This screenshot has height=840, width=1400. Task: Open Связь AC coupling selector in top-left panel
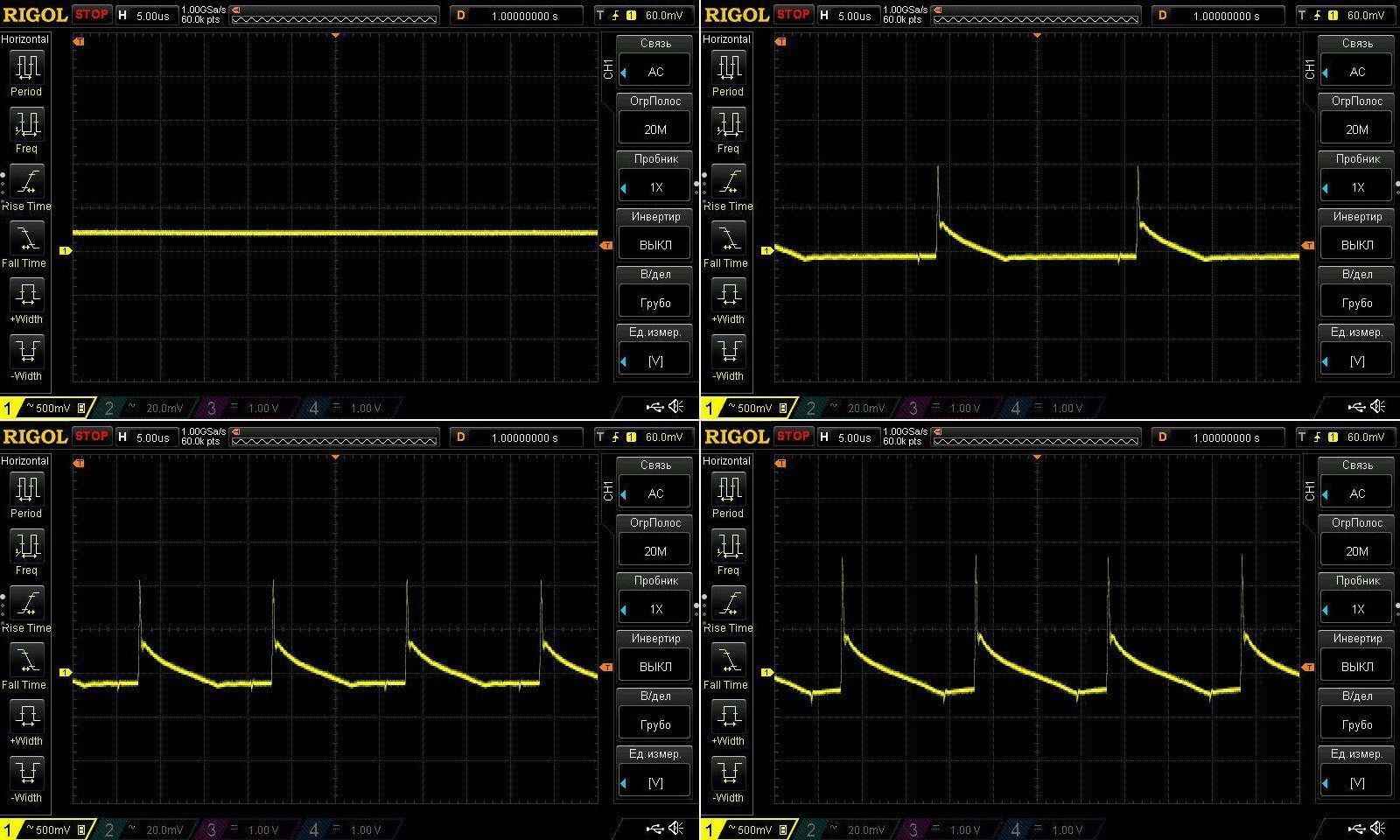pos(654,72)
